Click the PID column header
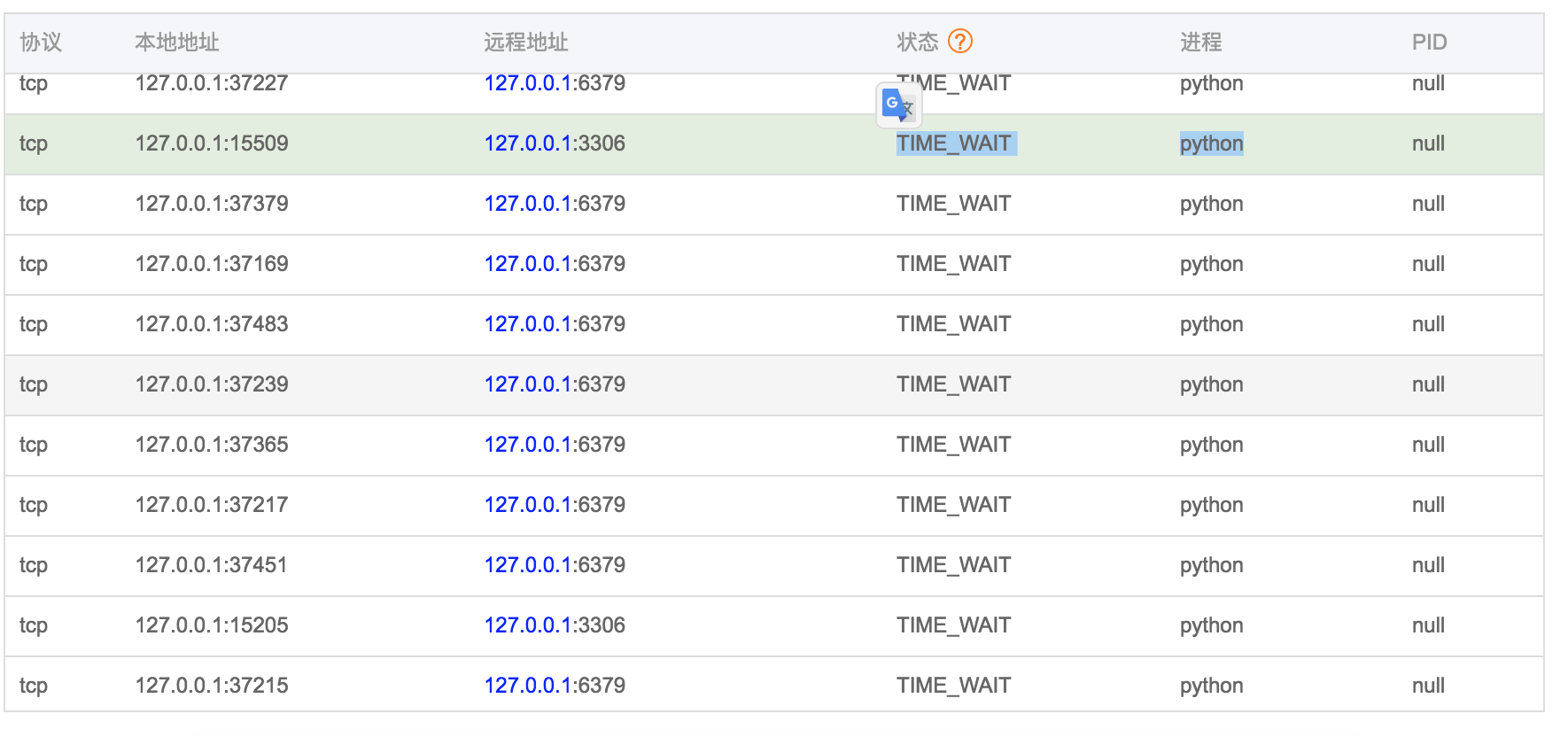Image resolution: width=1568 pixels, height=737 pixels. (x=1429, y=42)
